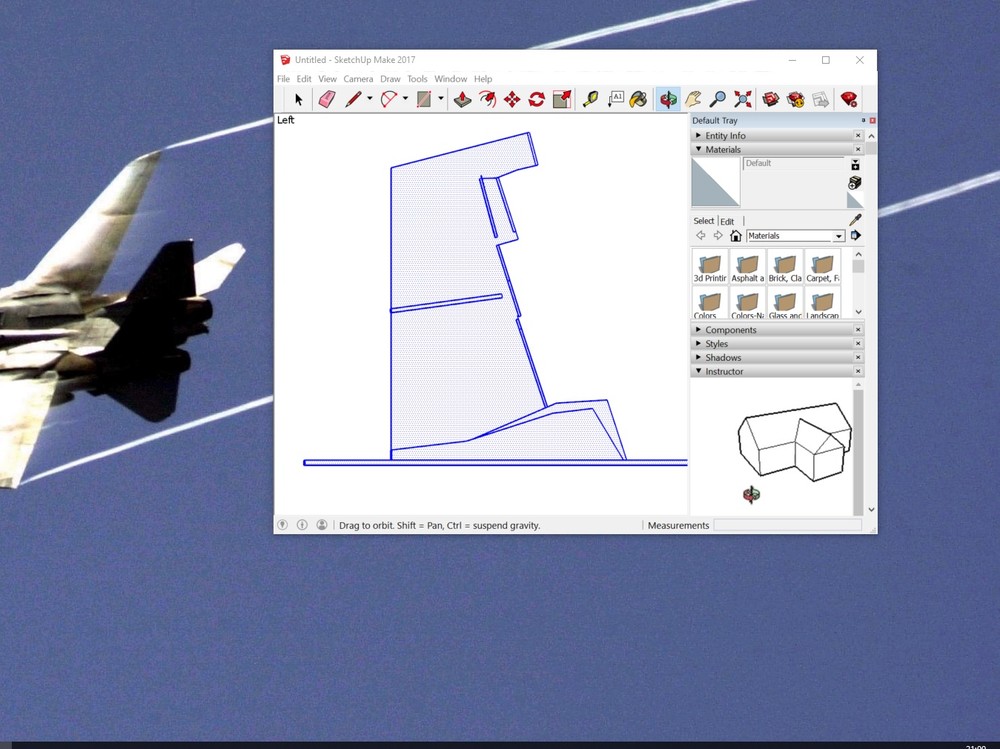This screenshot has width=1000, height=749.
Task: Show the Instructor panel content
Action: [721, 370]
